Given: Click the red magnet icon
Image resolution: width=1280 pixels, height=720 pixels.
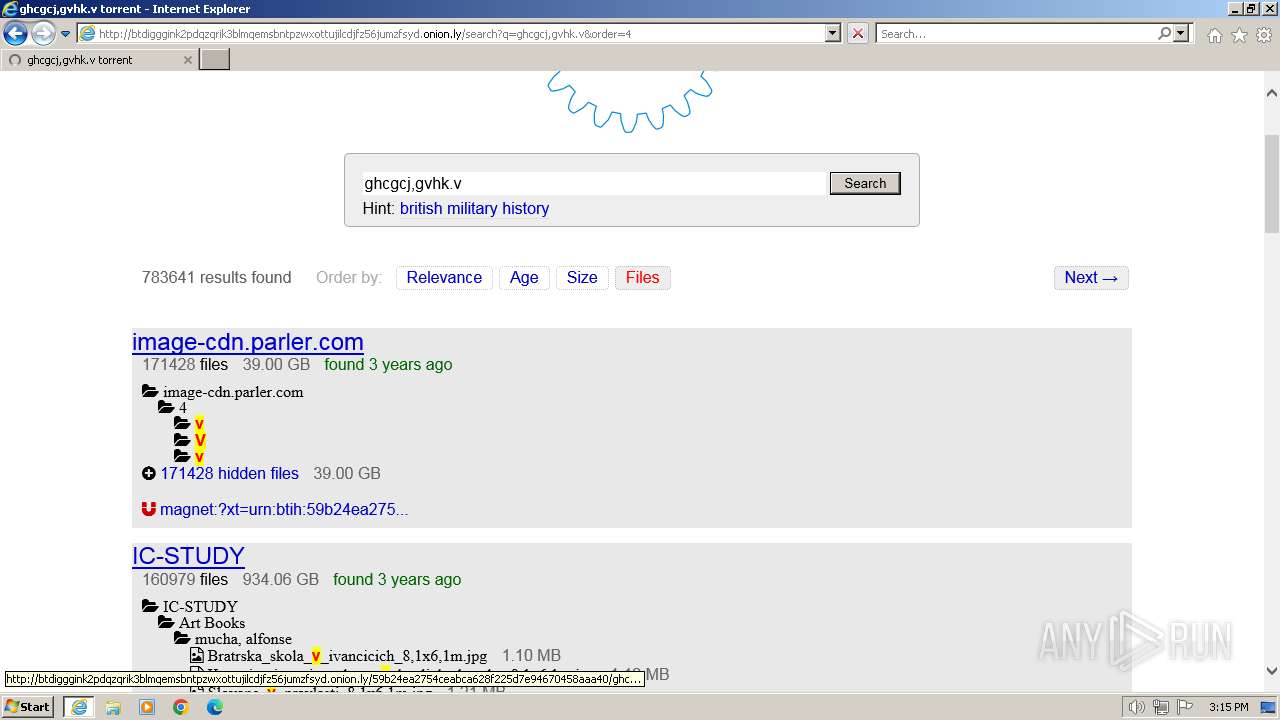Looking at the screenshot, I should 149,509.
